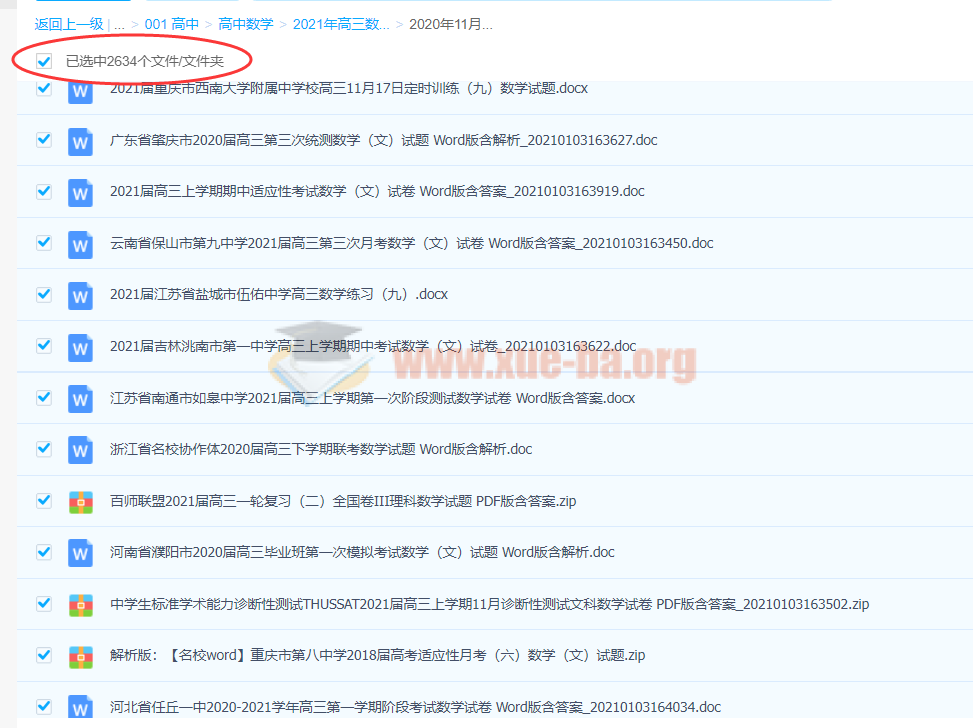Viewport: 973px width, 728px height.
Task: Click zip icon for 解析版 重庆市第八中学 file
Action: pos(80,657)
